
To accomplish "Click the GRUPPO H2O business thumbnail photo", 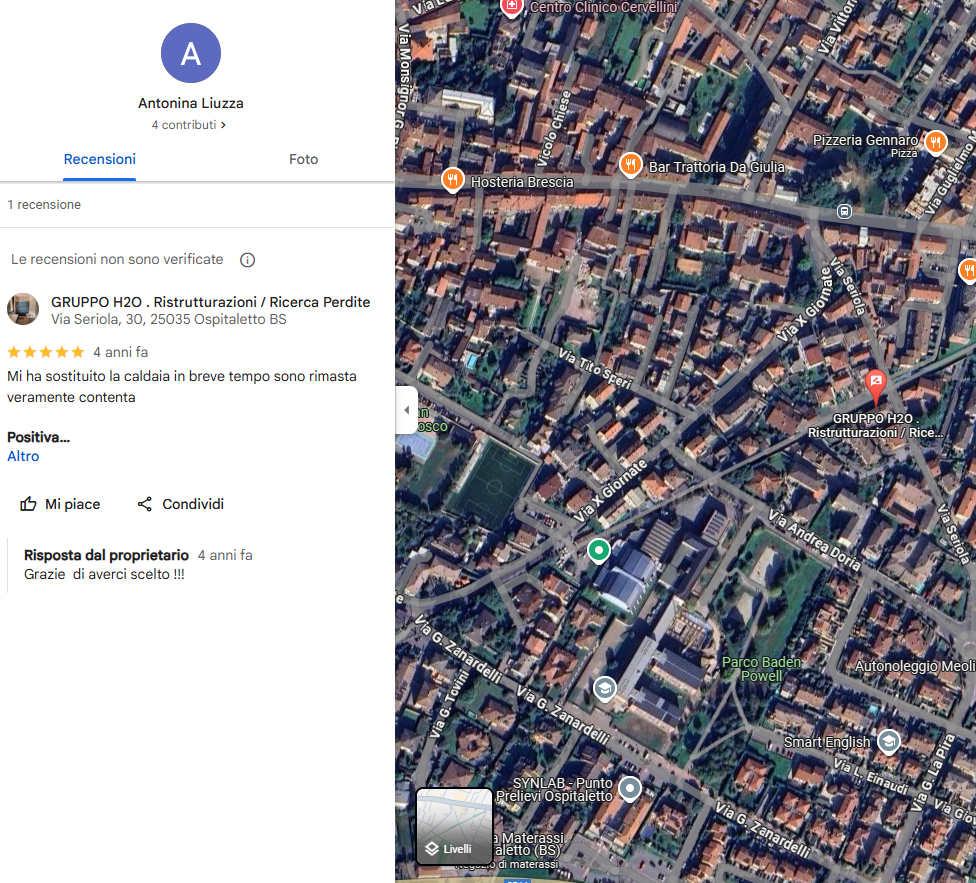I will click(x=23, y=309).
